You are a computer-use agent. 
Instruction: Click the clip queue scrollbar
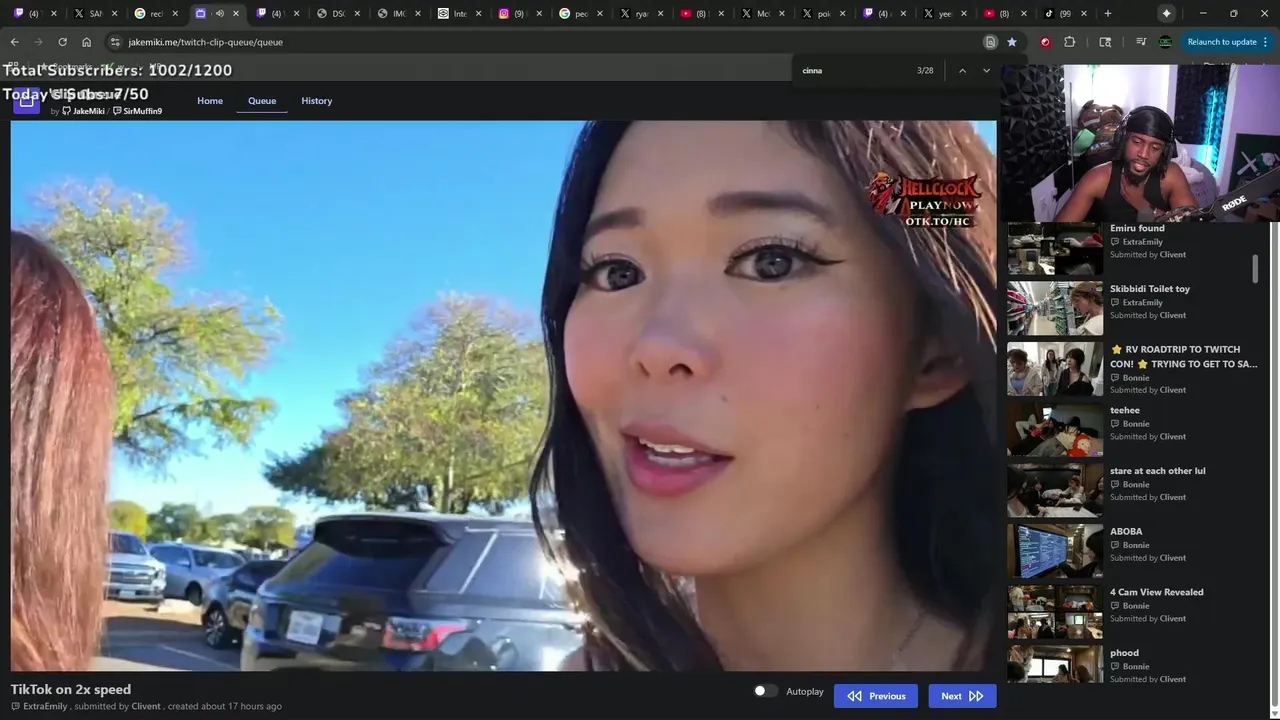click(x=1255, y=268)
